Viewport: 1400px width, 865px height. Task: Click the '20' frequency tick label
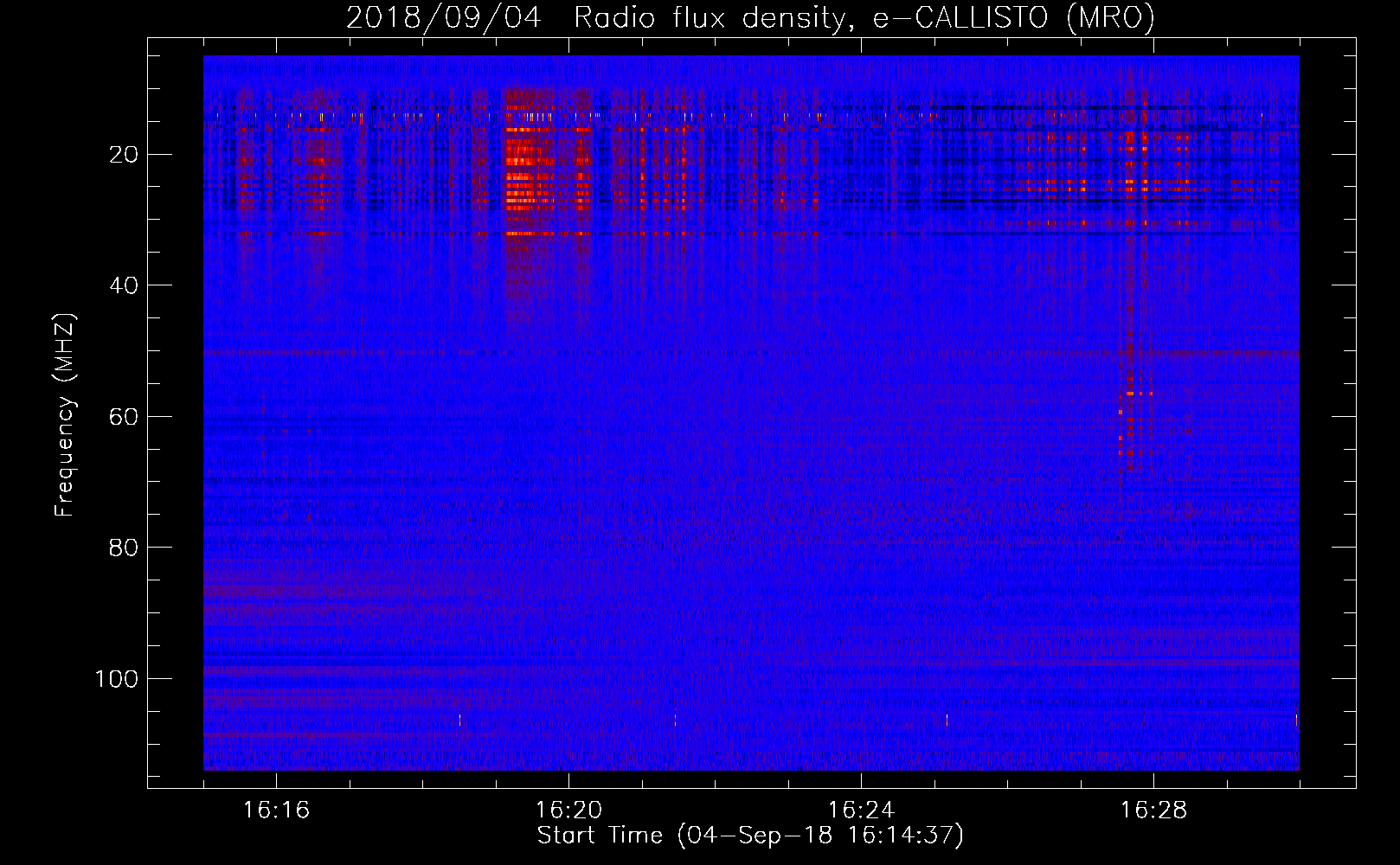click(124, 155)
